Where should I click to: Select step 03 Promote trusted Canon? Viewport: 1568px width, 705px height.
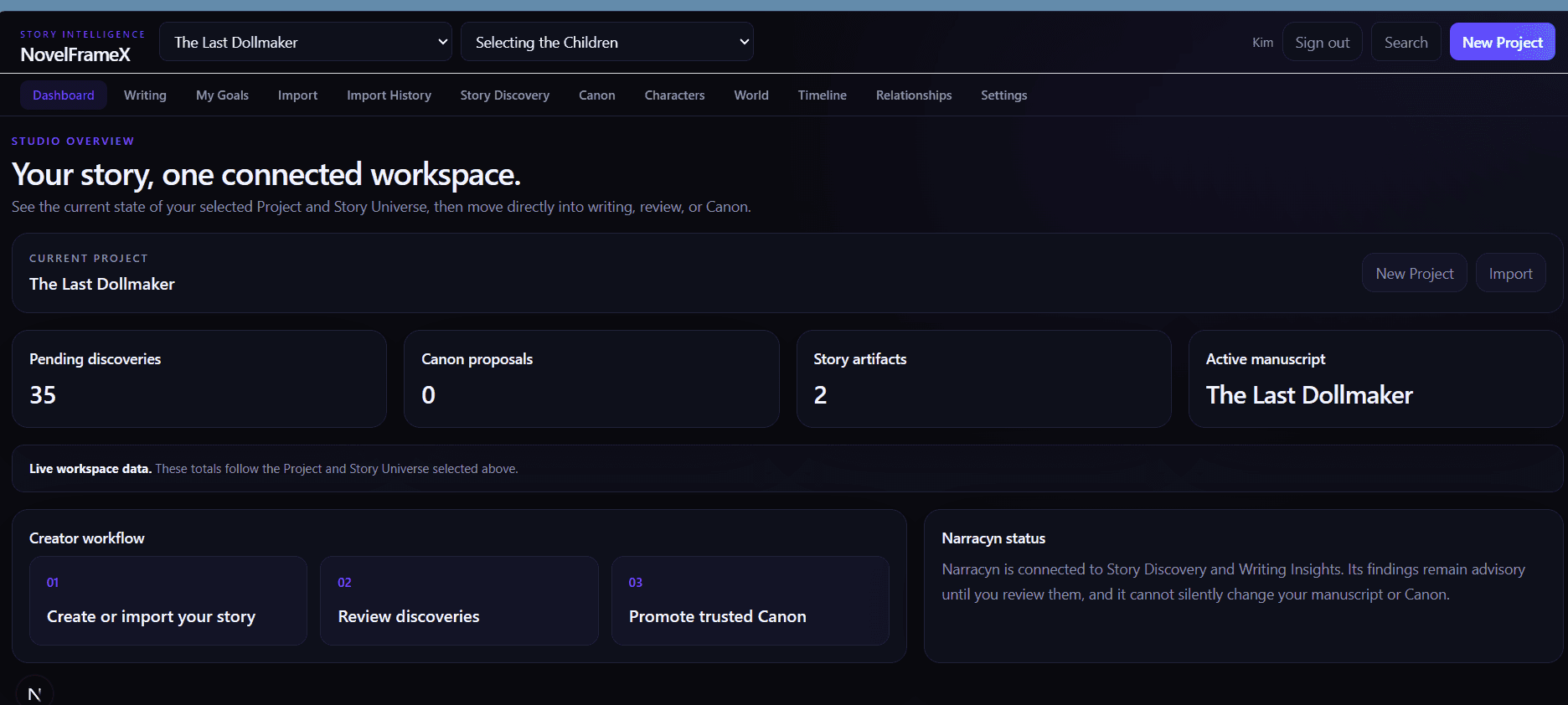pos(750,600)
